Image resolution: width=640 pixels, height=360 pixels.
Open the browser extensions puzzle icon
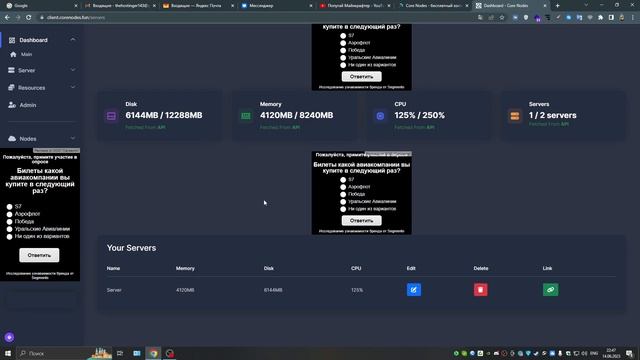click(x=600, y=18)
